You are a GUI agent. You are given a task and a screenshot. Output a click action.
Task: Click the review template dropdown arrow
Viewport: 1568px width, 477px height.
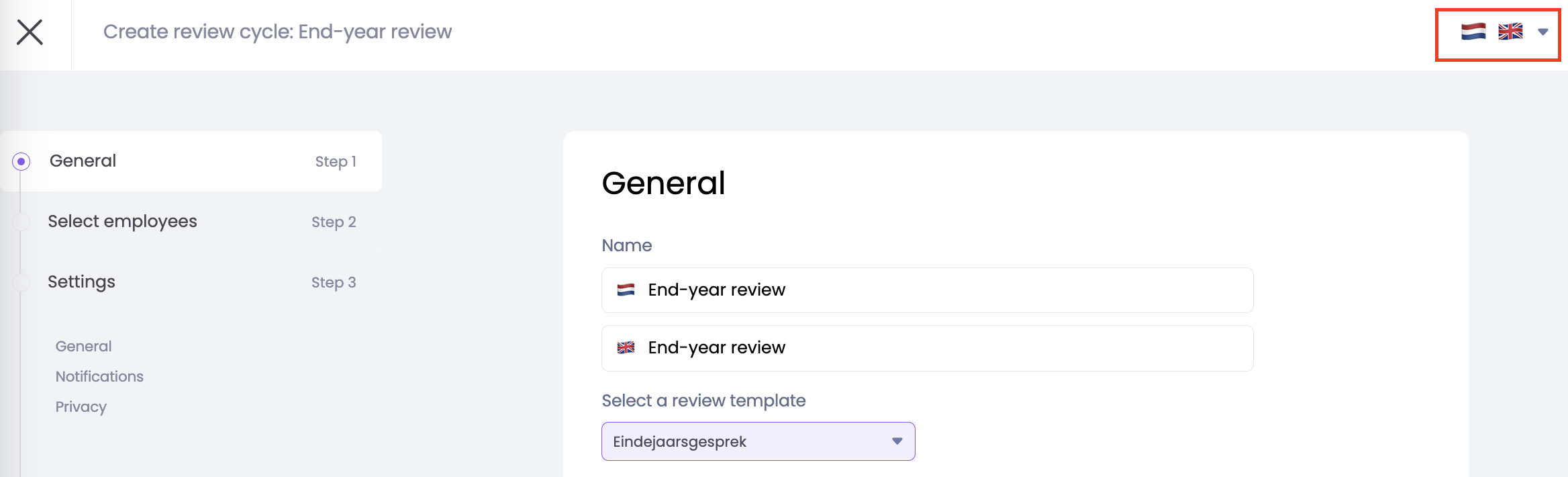click(x=897, y=441)
